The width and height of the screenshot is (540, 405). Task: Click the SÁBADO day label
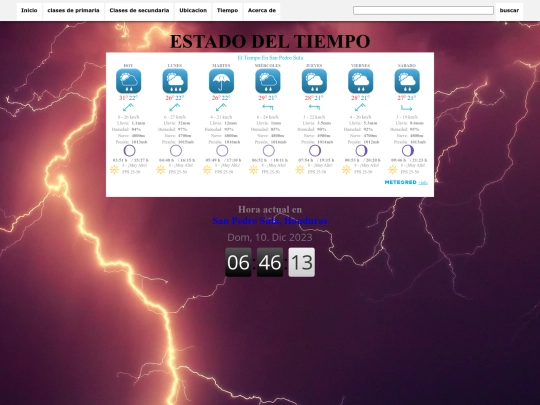coord(407,65)
